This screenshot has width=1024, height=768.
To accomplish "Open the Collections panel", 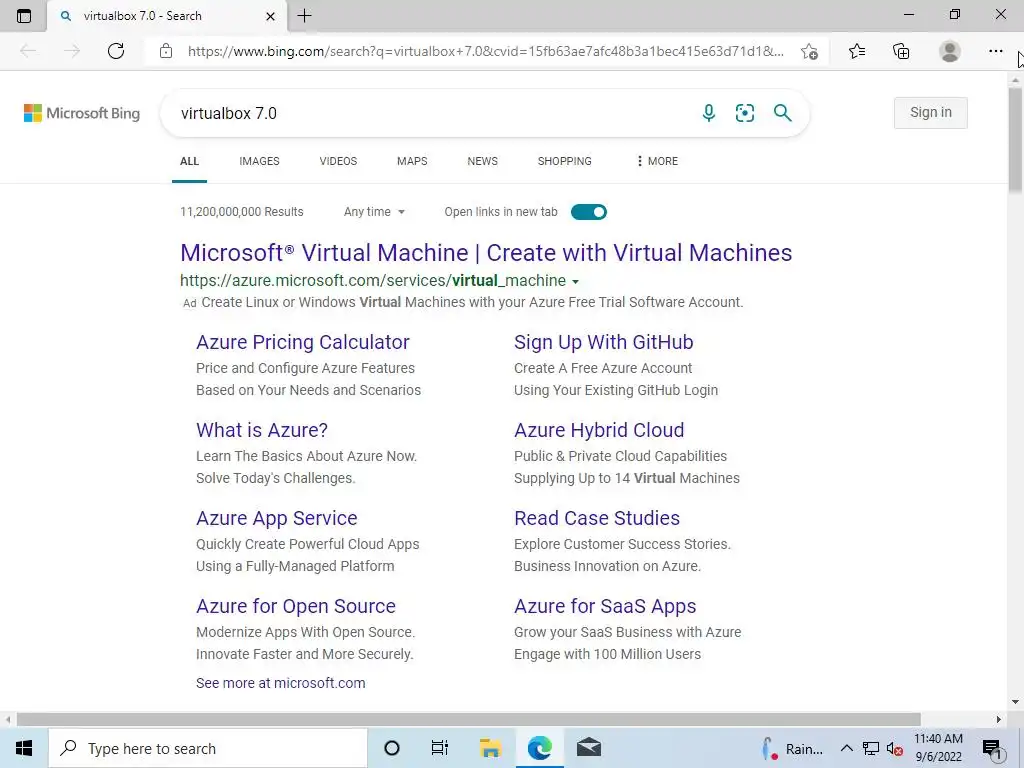I will coord(901,51).
